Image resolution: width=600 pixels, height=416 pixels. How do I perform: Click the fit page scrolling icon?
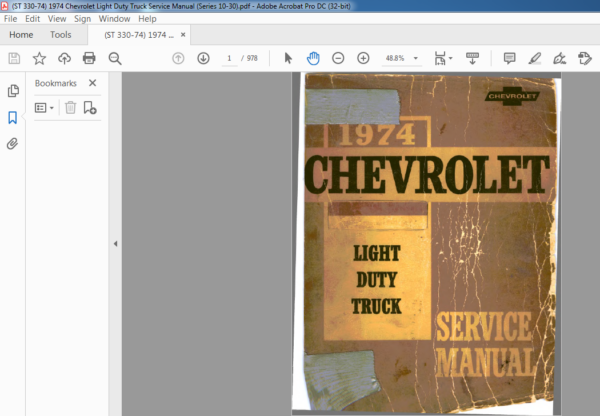pyautogui.click(x=440, y=58)
